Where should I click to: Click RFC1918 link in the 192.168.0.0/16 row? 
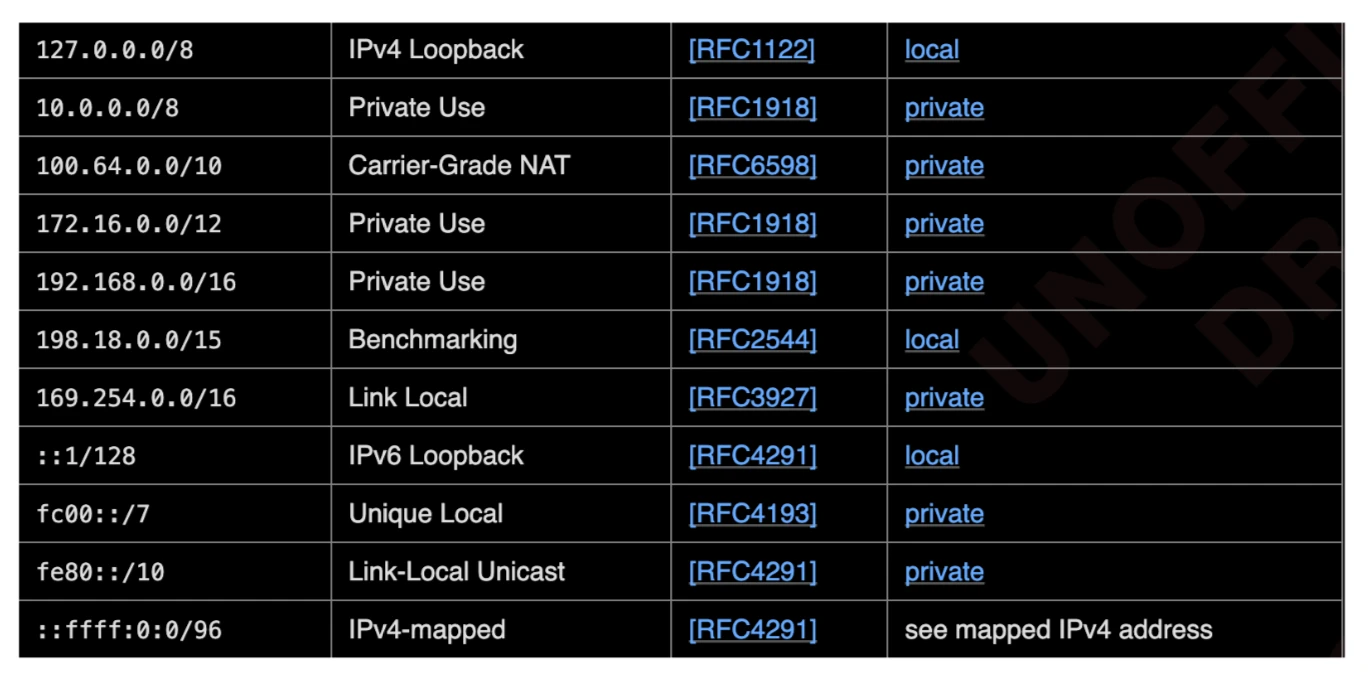[x=752, y=282]
